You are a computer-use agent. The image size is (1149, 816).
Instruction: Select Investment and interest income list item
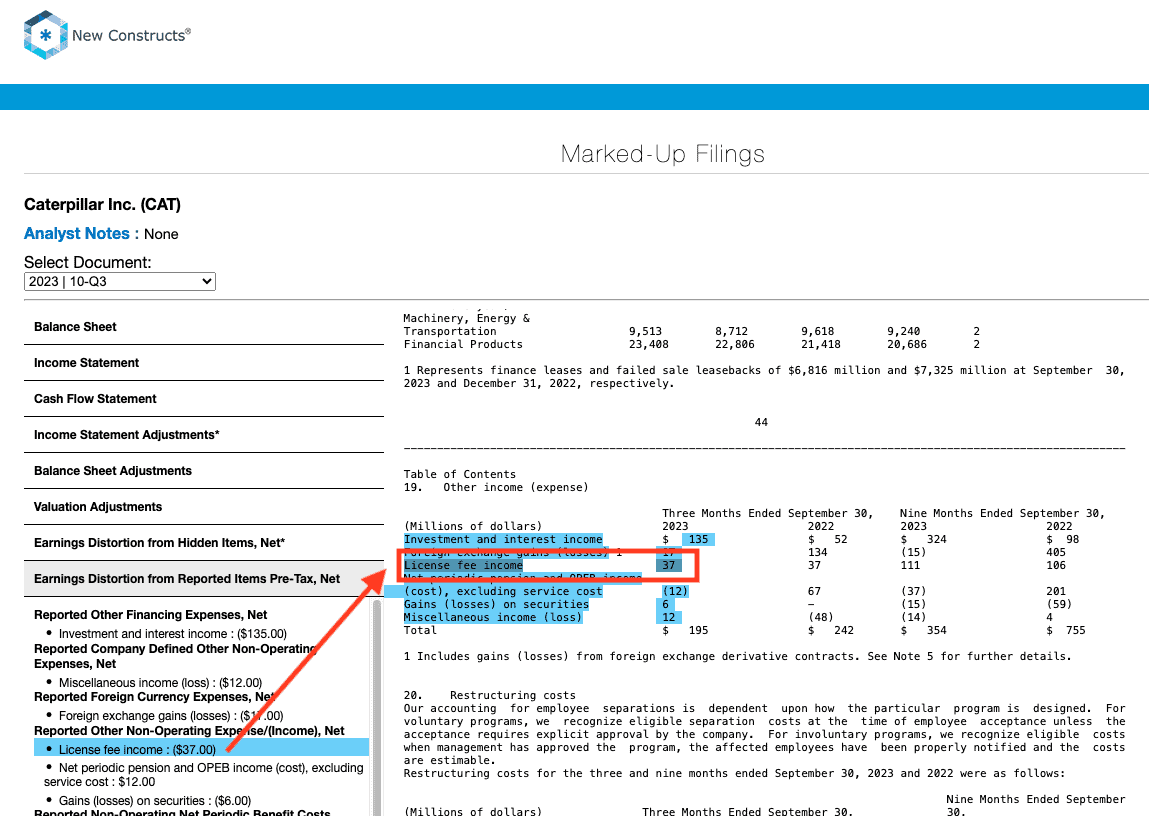172,634
